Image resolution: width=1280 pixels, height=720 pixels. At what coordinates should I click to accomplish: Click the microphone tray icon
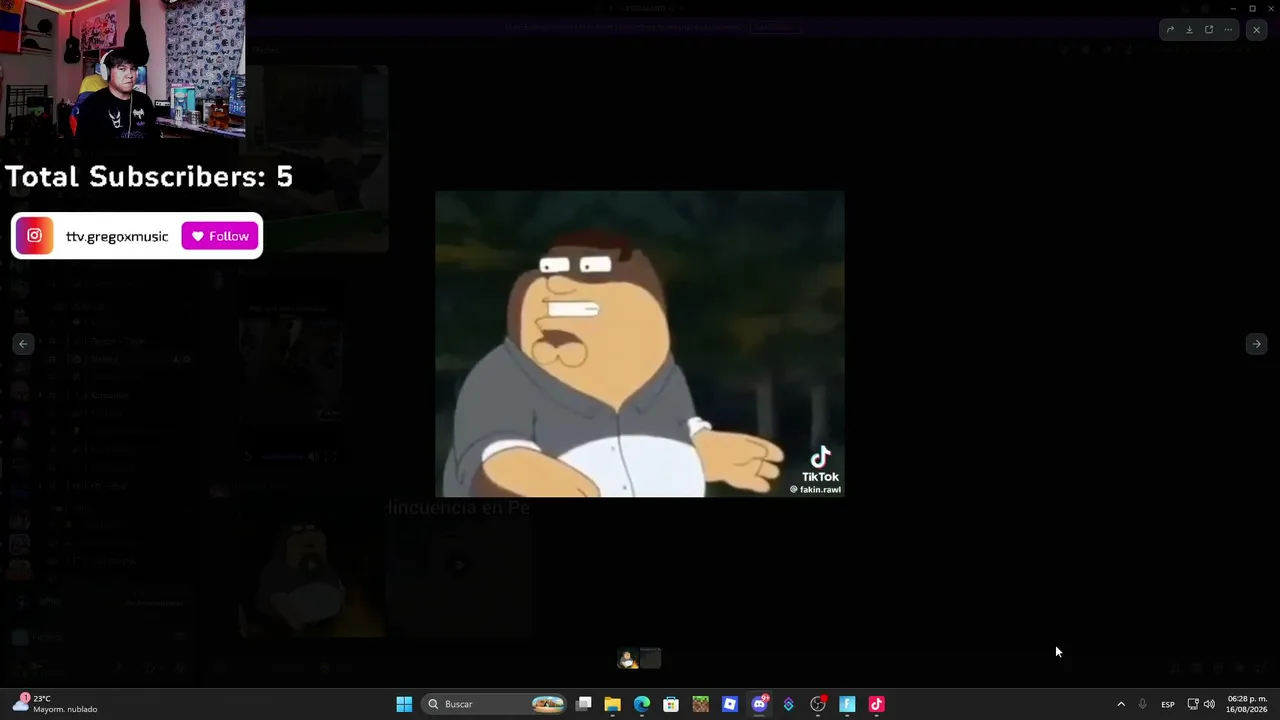pyautogui.click(x=1143, y=704)
